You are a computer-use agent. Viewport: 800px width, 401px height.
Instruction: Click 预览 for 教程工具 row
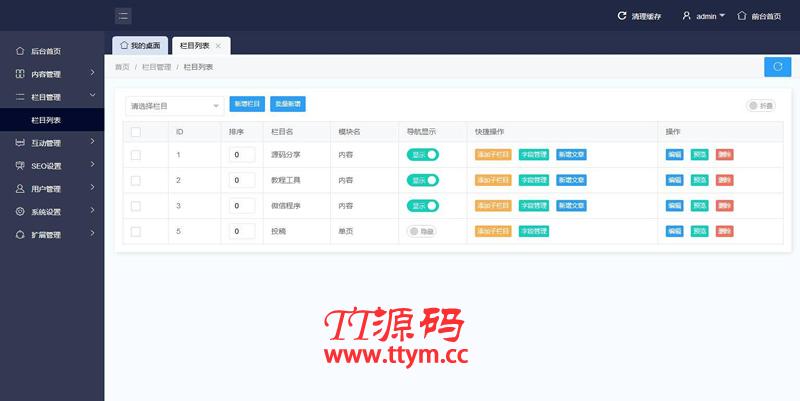pyautogui.click(x=699, y=180)
